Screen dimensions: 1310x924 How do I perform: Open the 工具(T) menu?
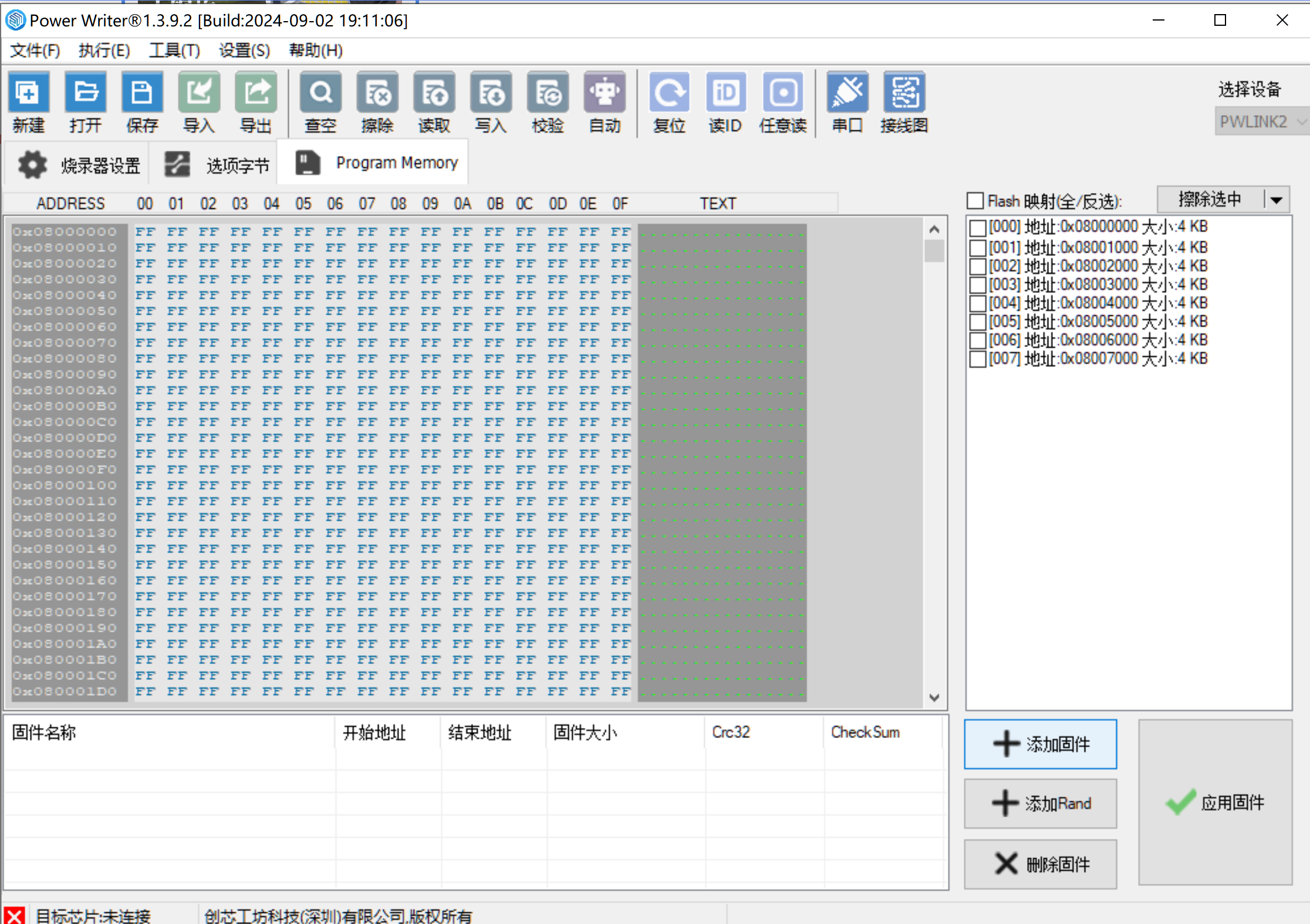174,50
